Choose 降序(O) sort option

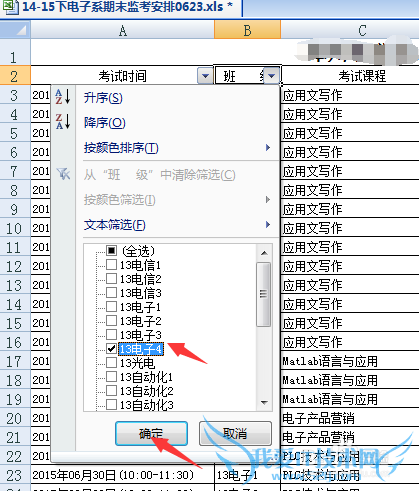[x=105, y=123]
